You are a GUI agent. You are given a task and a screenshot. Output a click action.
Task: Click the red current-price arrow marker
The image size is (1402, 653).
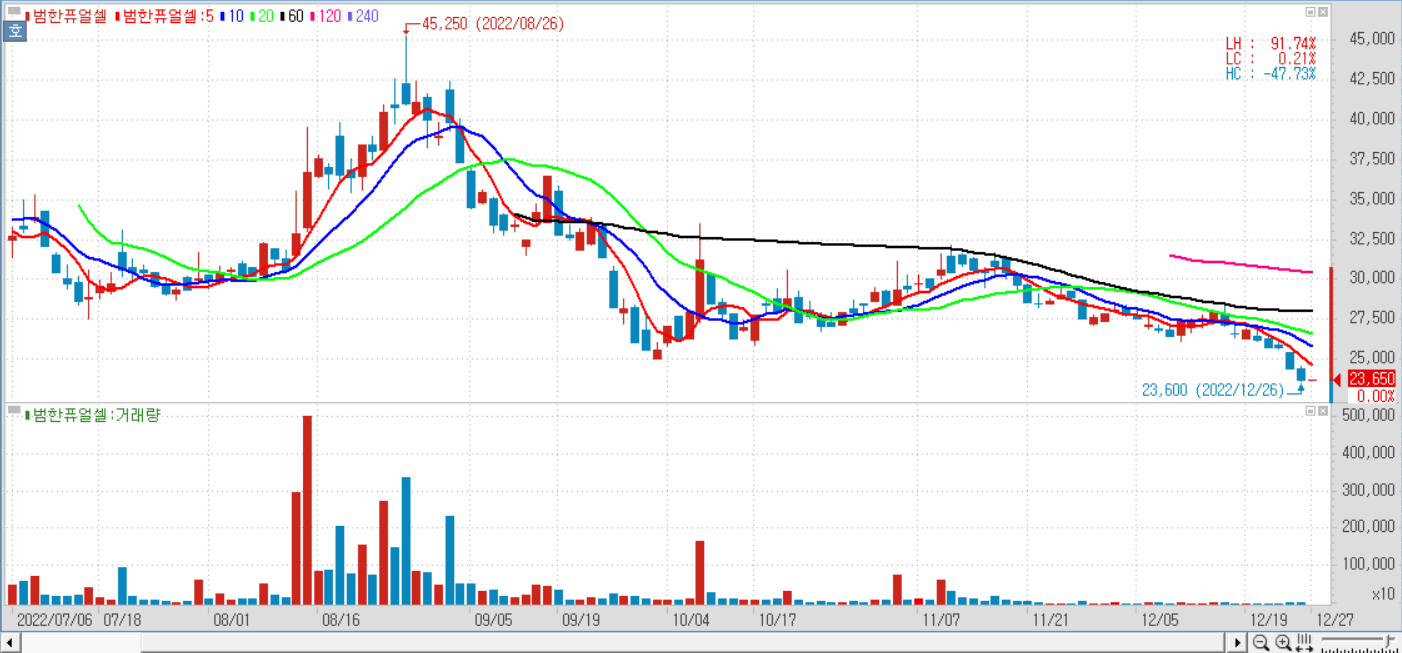click(1339, 378)
